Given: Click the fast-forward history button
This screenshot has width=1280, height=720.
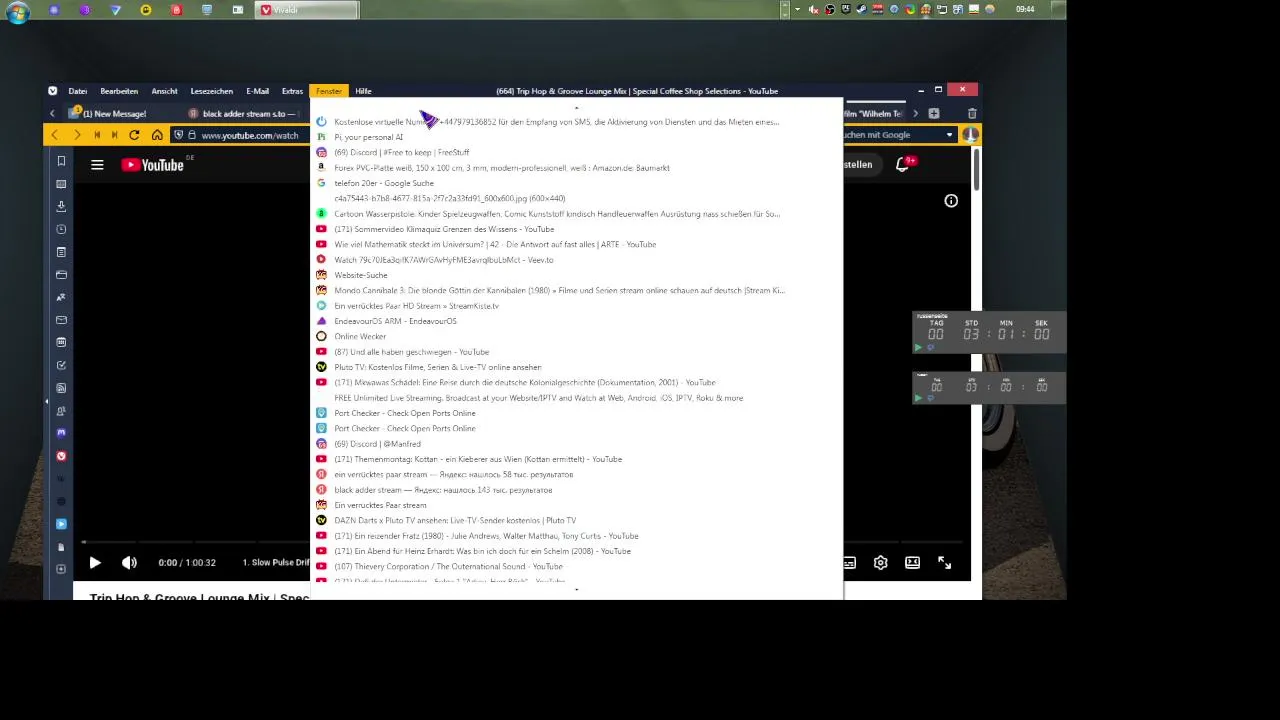Looking at the screenshot, I should (115, 135).
